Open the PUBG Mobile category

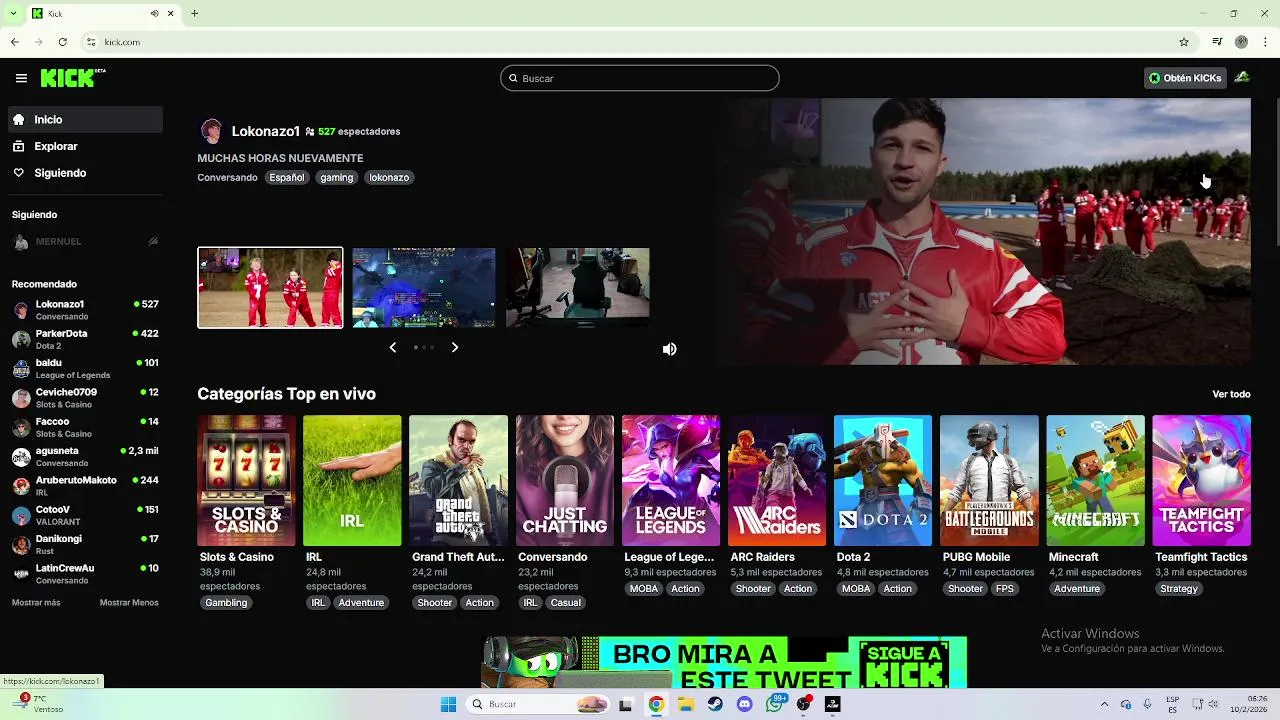click(989, 481)
